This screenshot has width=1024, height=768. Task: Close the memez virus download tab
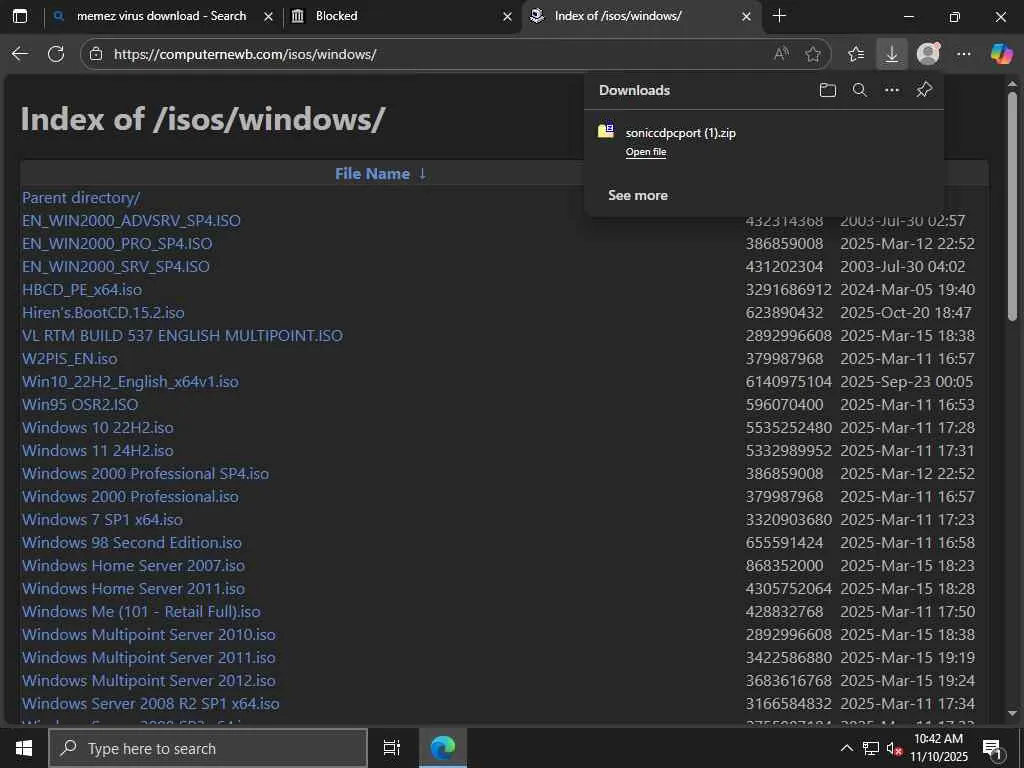[x=268, y=17]
